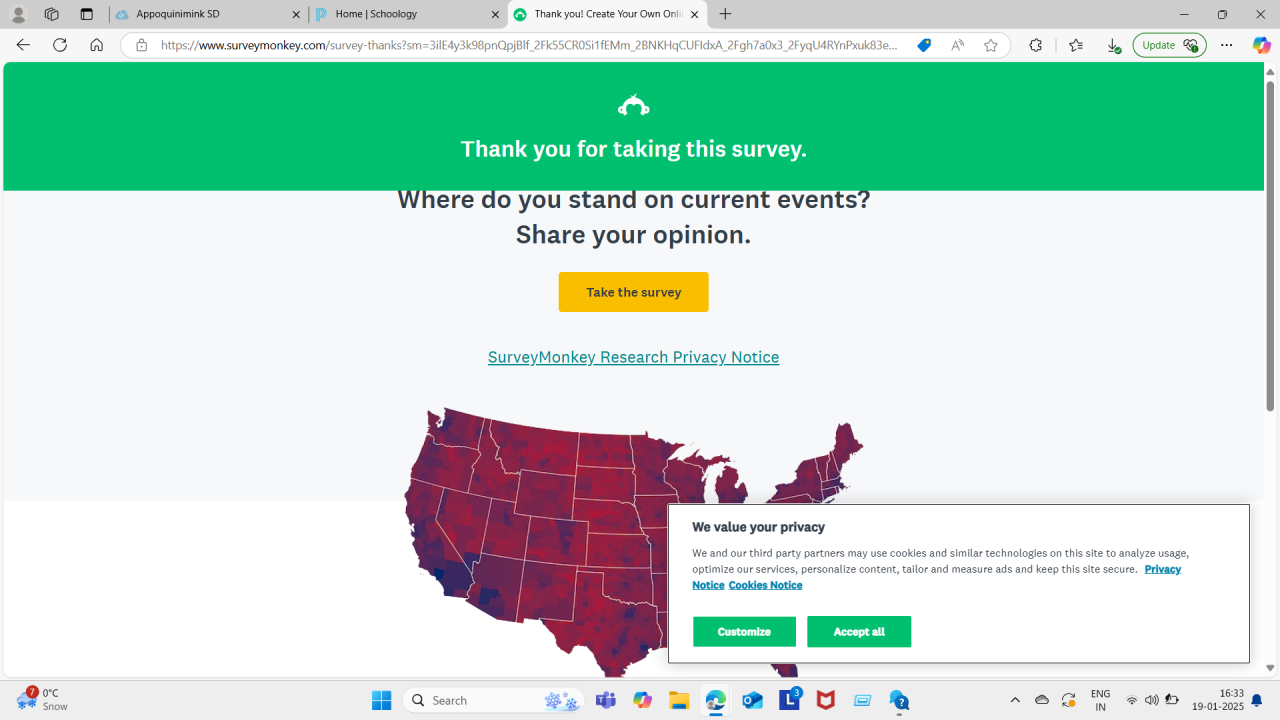The image size is (1280, 720).
Task: Open the shopping price tag icon
Action: click(x=924, y=45)
